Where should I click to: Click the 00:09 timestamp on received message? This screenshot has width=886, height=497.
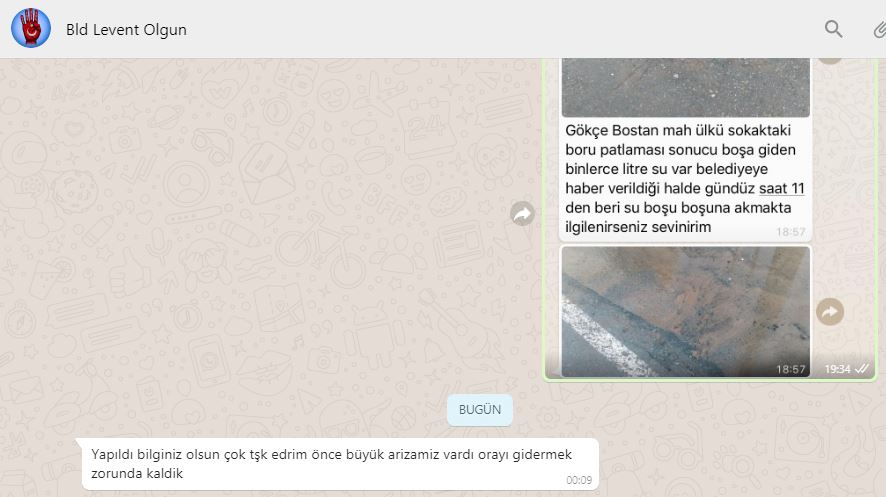[x=579, y=480]
